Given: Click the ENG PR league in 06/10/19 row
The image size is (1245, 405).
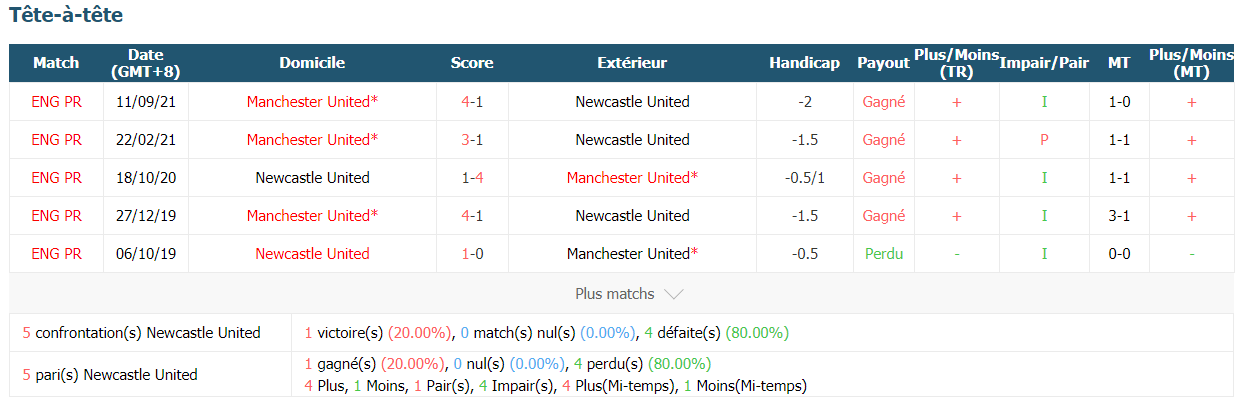Looking at the screenshot, I should [56, 254].
